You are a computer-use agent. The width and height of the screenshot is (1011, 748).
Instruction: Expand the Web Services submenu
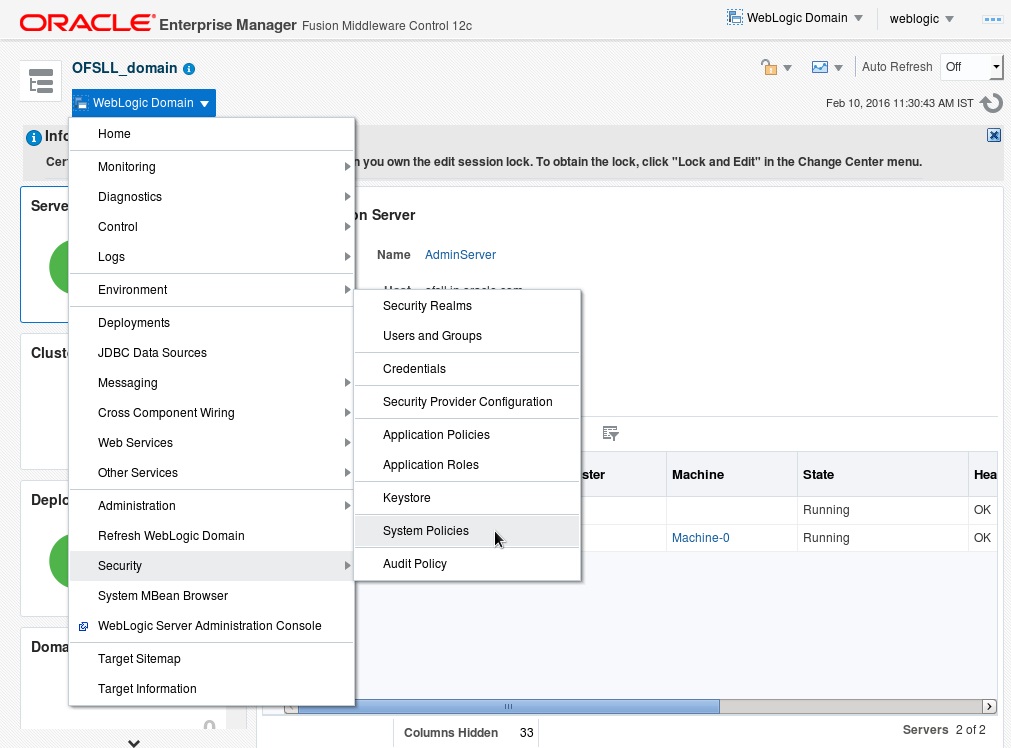pyautogui.click(x=211, y=443)
